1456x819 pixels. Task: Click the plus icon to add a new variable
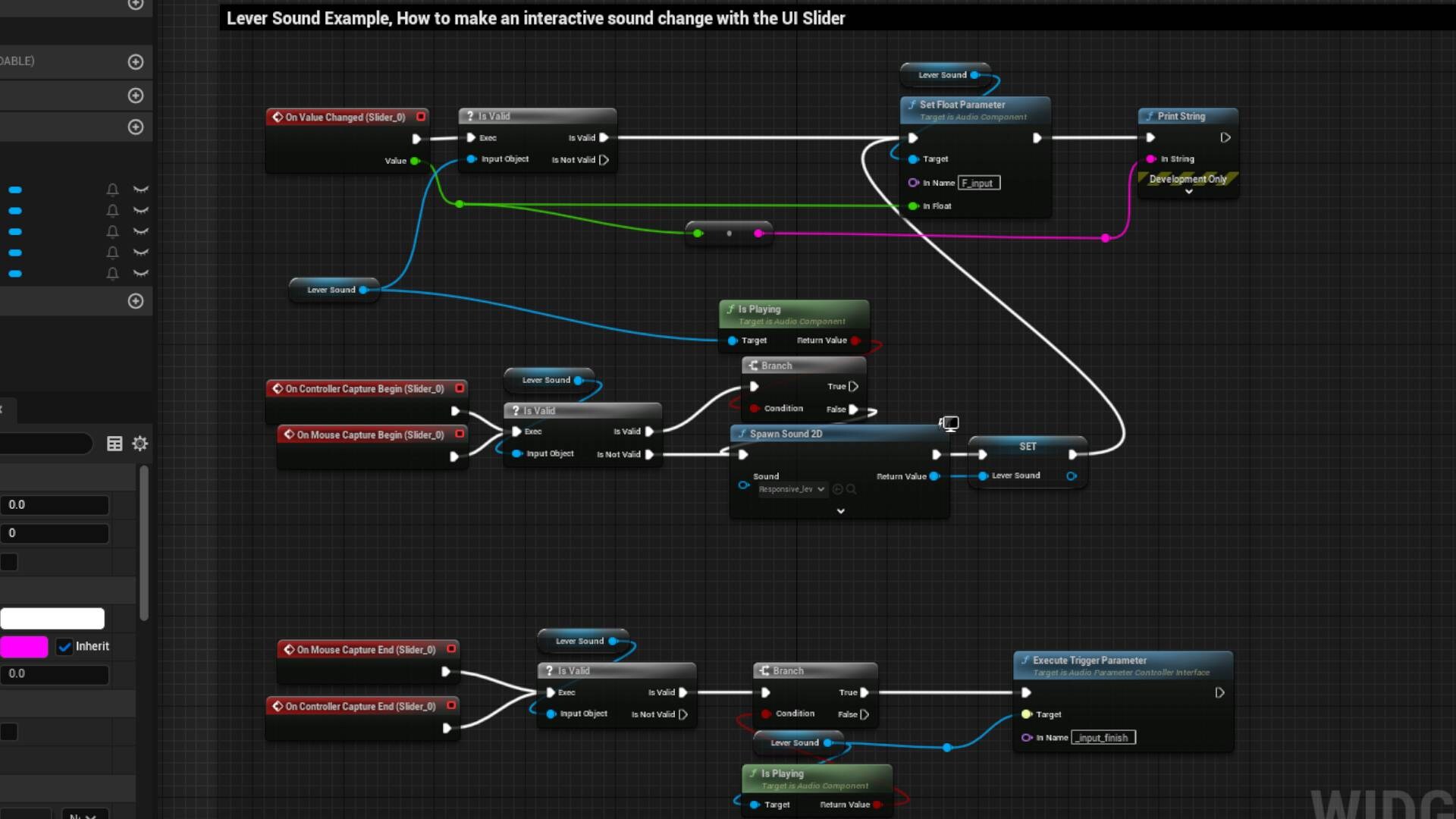(135, 127)
